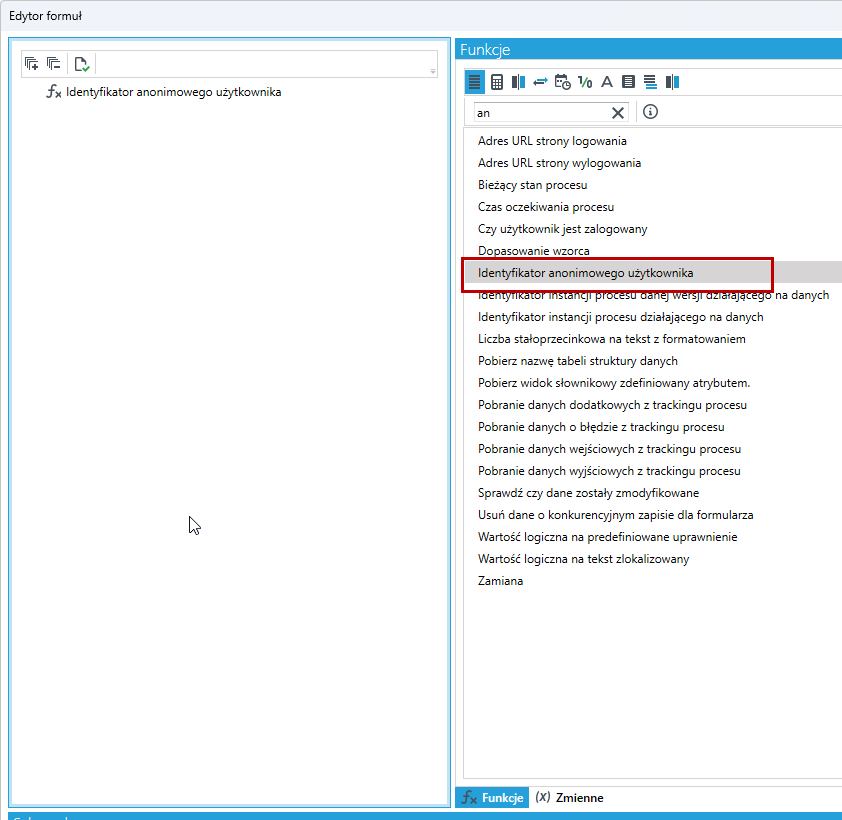The height and width of the screenshot is (820, 842).
Task: Show logical functions via the 1/0 icon
Action: click(x=585, y=82)
